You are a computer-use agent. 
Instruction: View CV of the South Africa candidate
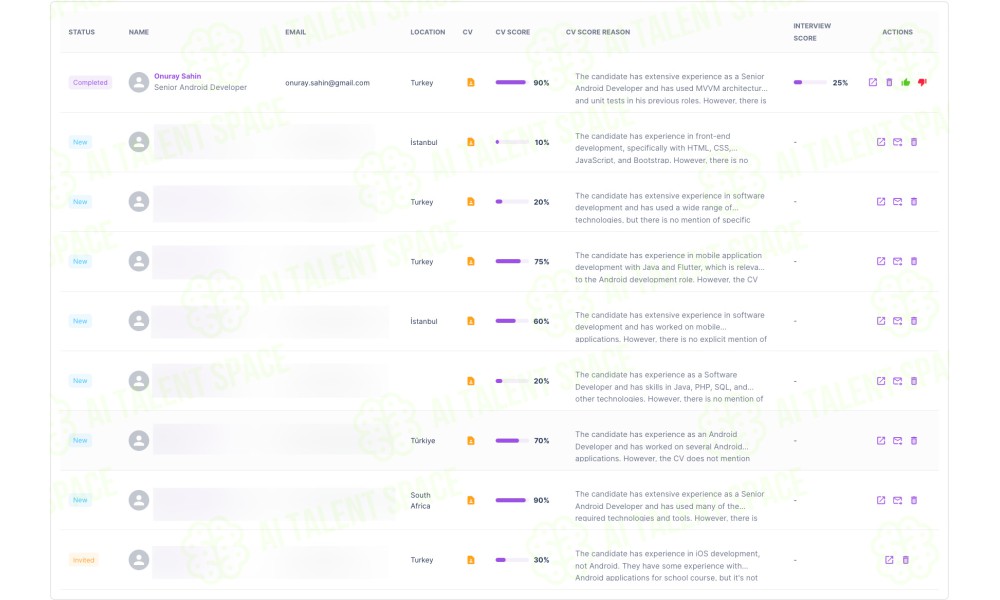point(471,501)
